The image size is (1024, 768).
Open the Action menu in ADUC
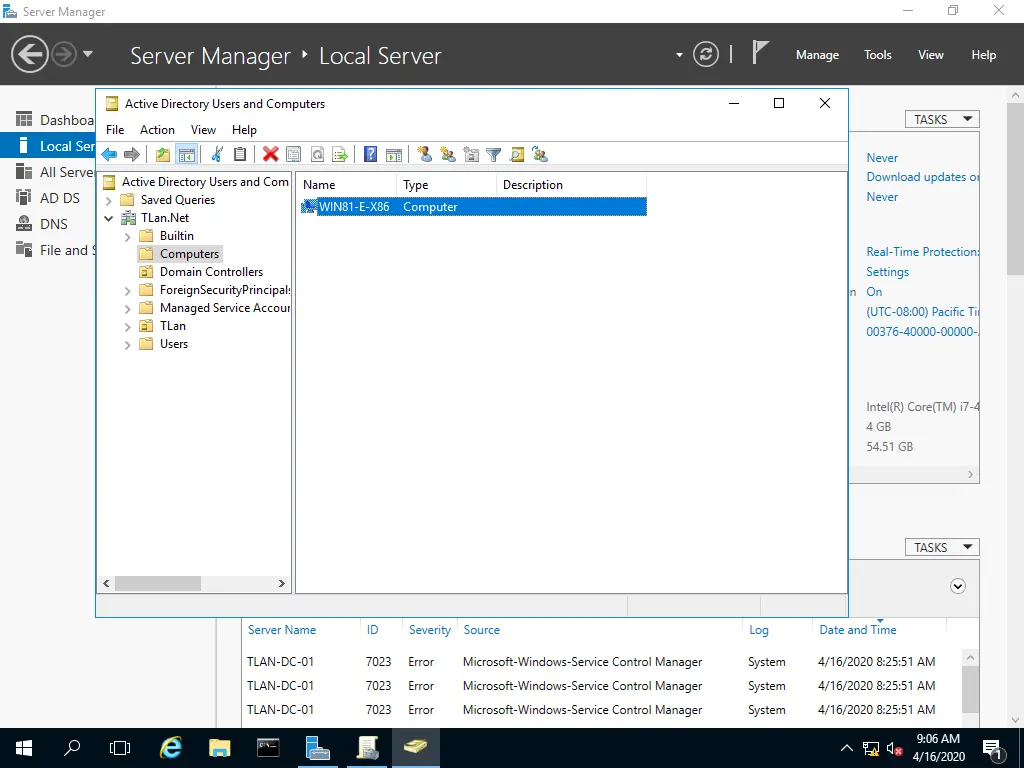point(157,130)
